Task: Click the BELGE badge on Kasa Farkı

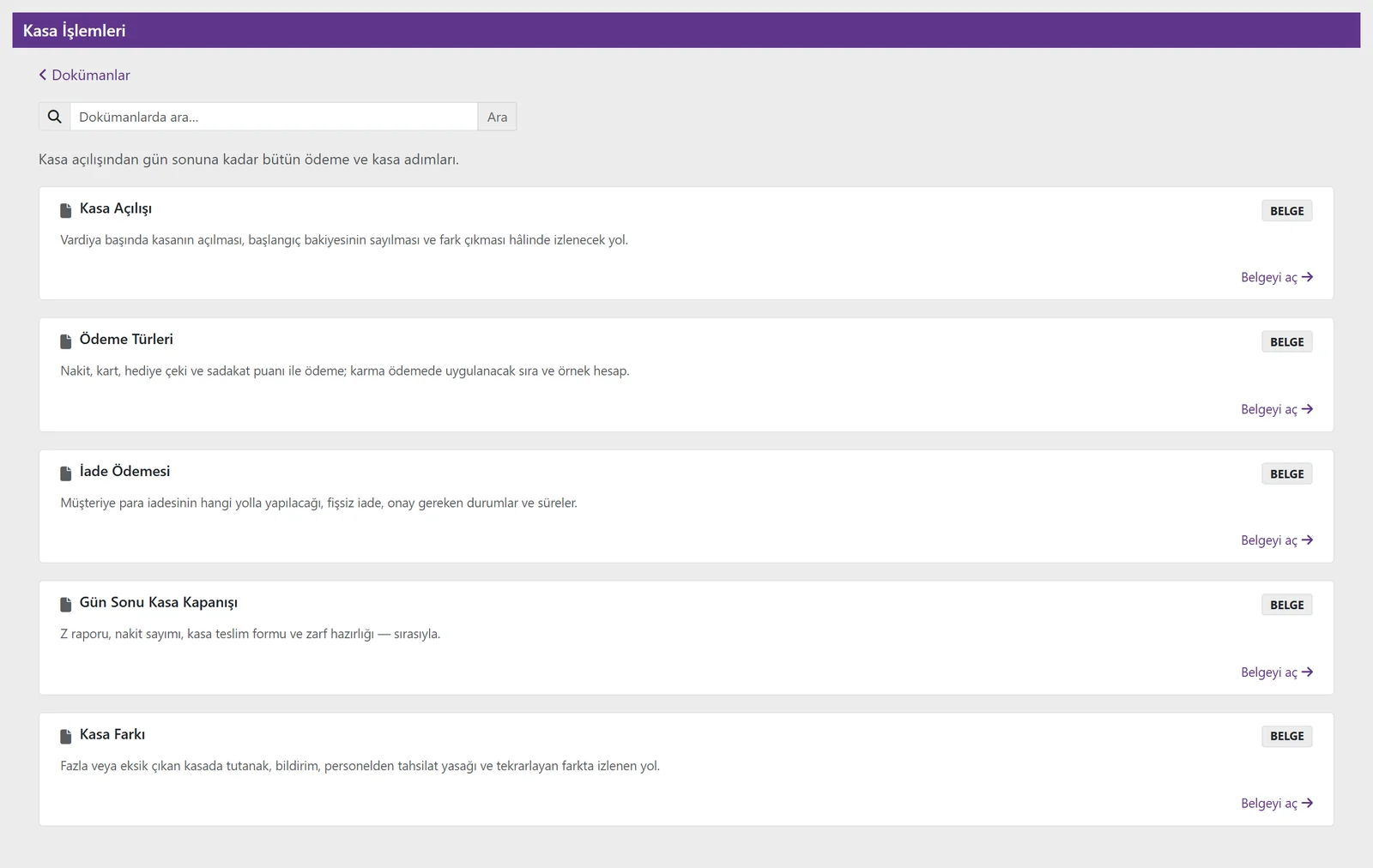Action: [x=1287, y=737]
